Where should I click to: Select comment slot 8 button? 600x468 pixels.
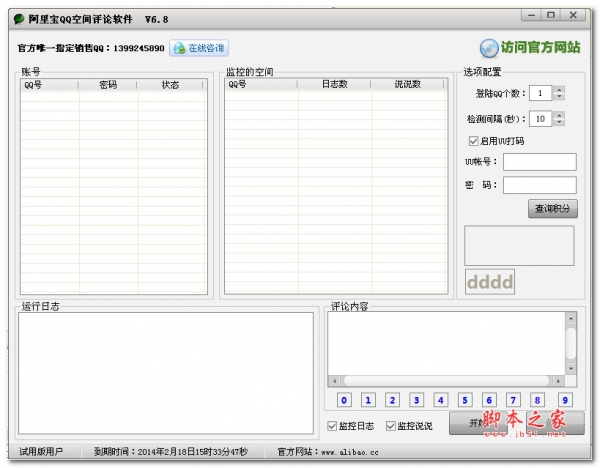537,400
